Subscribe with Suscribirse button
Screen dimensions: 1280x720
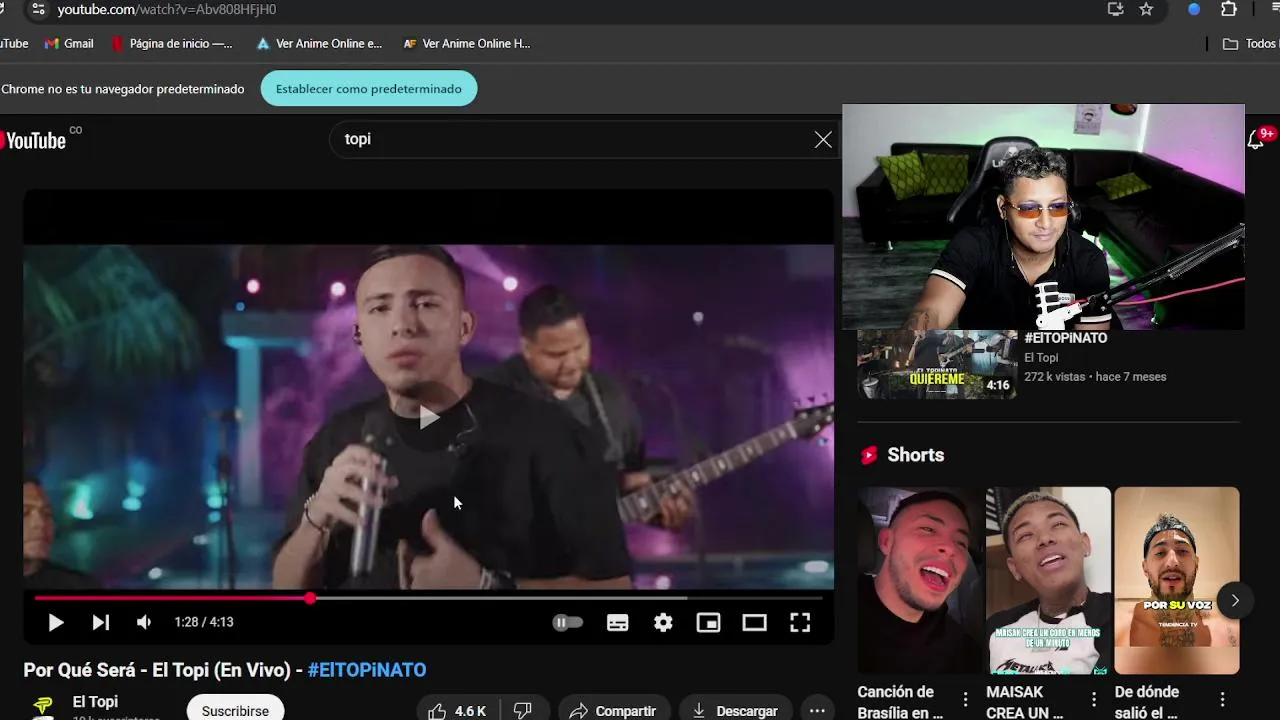pyautogui.click(x=235, y=711)
